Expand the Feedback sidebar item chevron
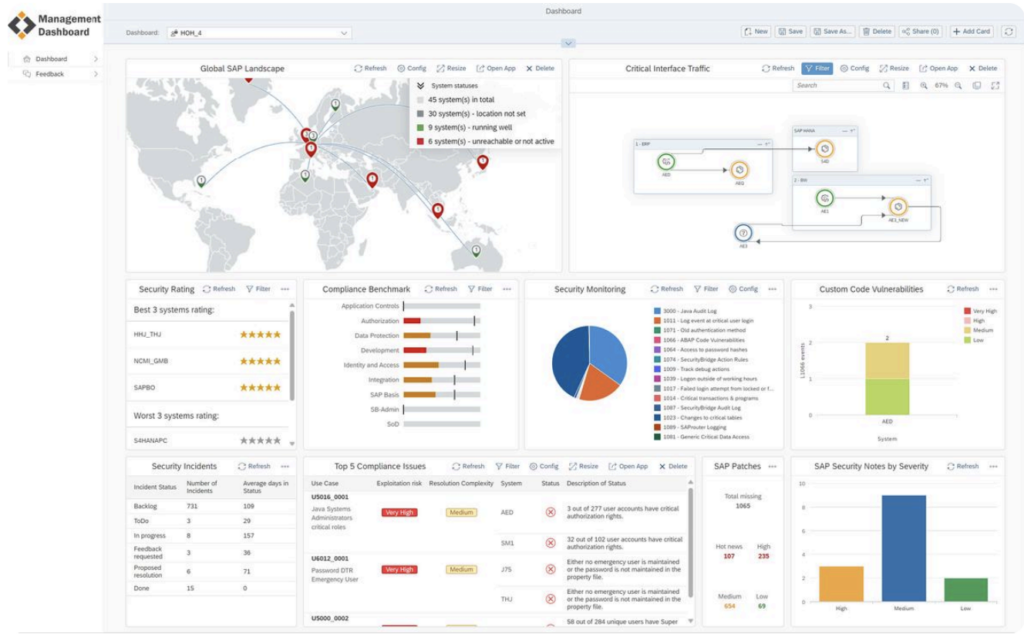 point(95,74)
